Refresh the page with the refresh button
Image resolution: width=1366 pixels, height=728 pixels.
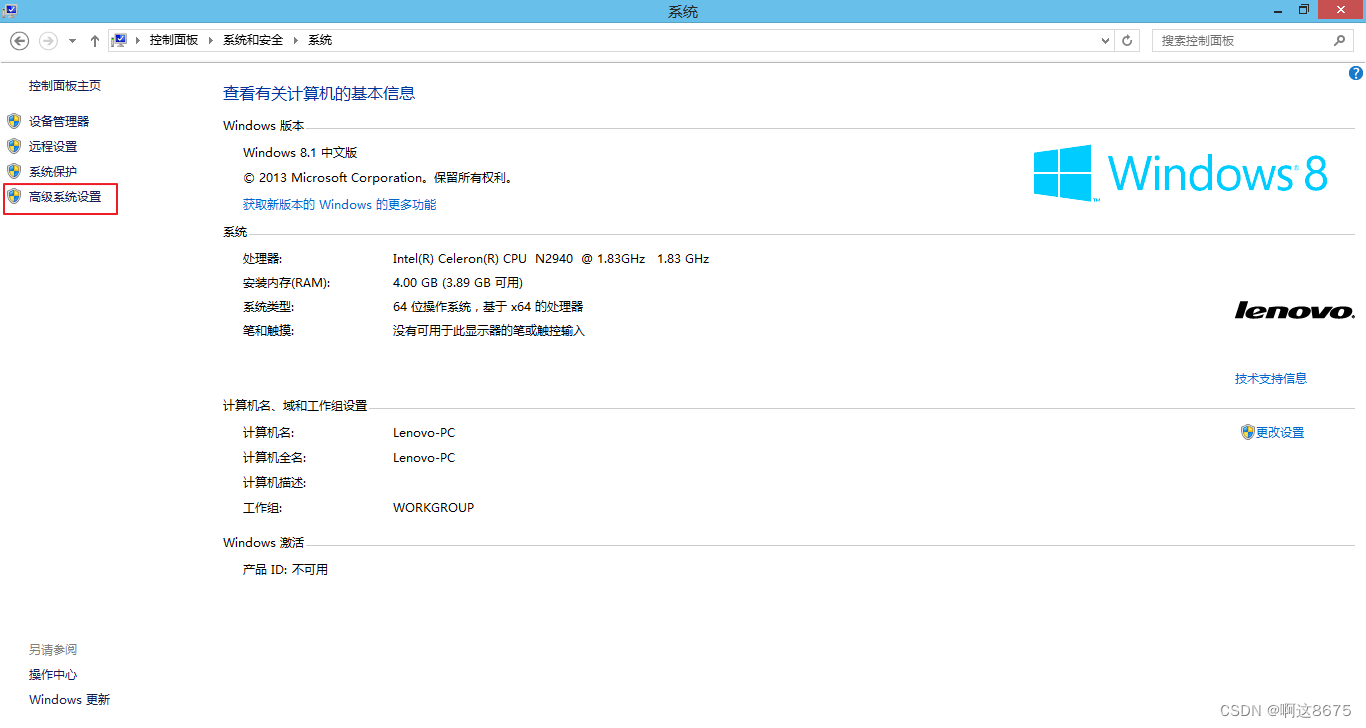[x=1128, y=41]
